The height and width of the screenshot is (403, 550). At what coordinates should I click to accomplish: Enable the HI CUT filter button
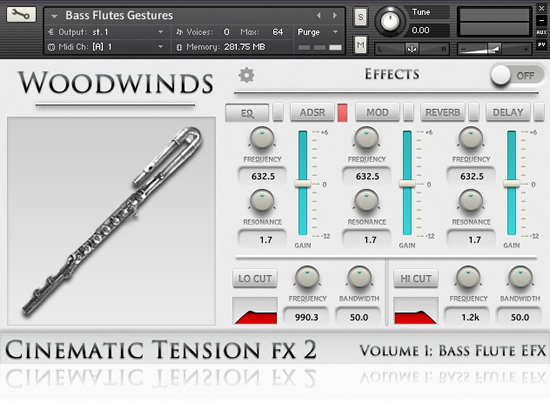coord(416,278)
